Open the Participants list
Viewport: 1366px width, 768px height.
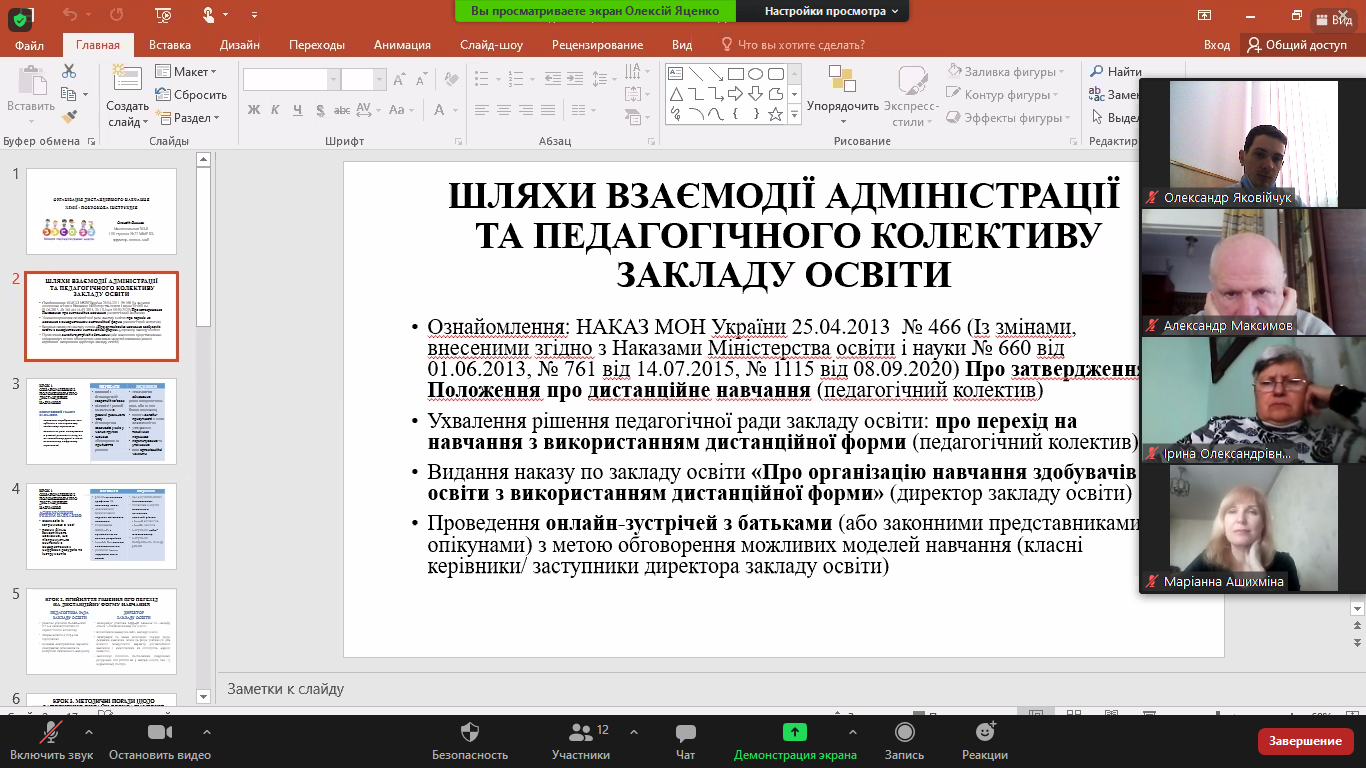(x=581, y=741)
